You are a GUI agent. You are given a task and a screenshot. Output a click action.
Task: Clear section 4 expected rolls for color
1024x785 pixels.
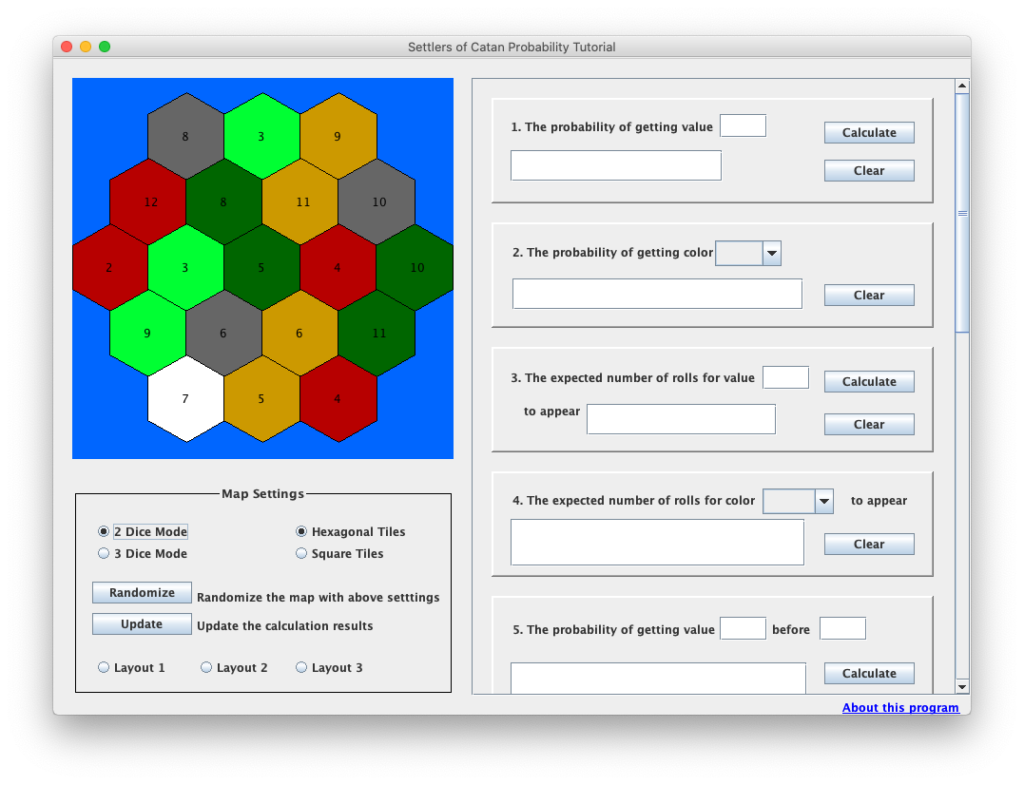[x=869, y=544]
